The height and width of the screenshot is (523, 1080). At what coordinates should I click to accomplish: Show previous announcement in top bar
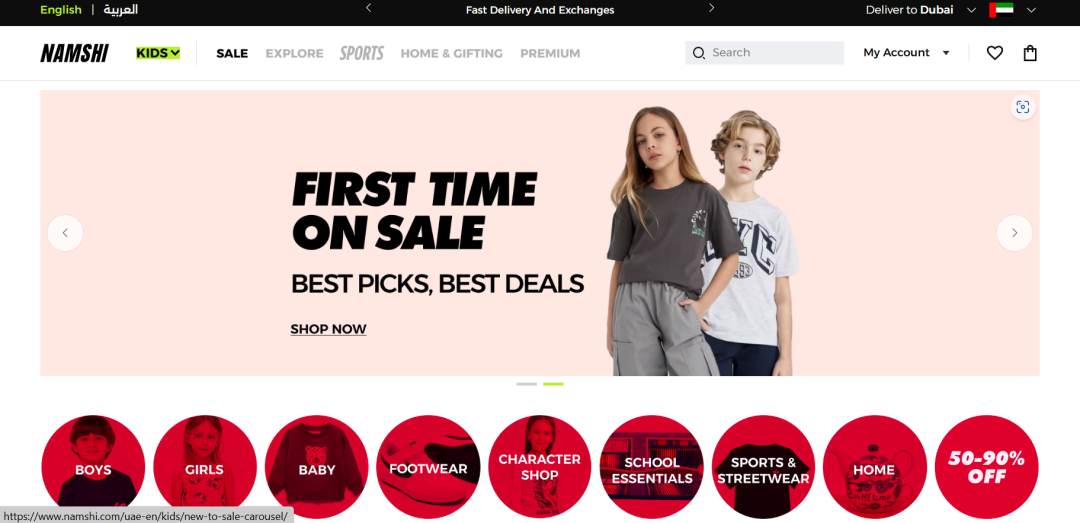368,8
